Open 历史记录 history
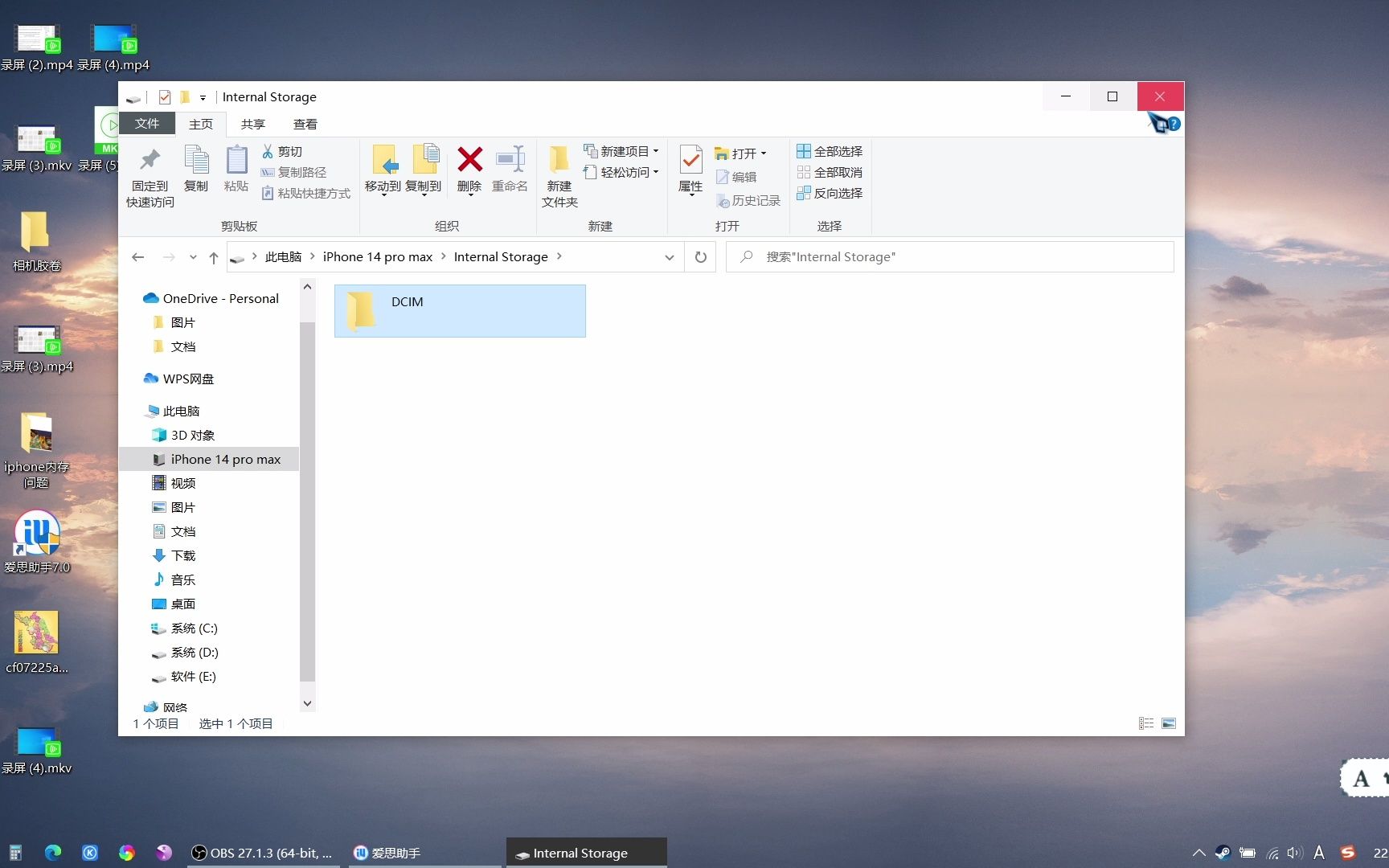Viewport: 1389px width, 868px height. click(x=748, y=200)
